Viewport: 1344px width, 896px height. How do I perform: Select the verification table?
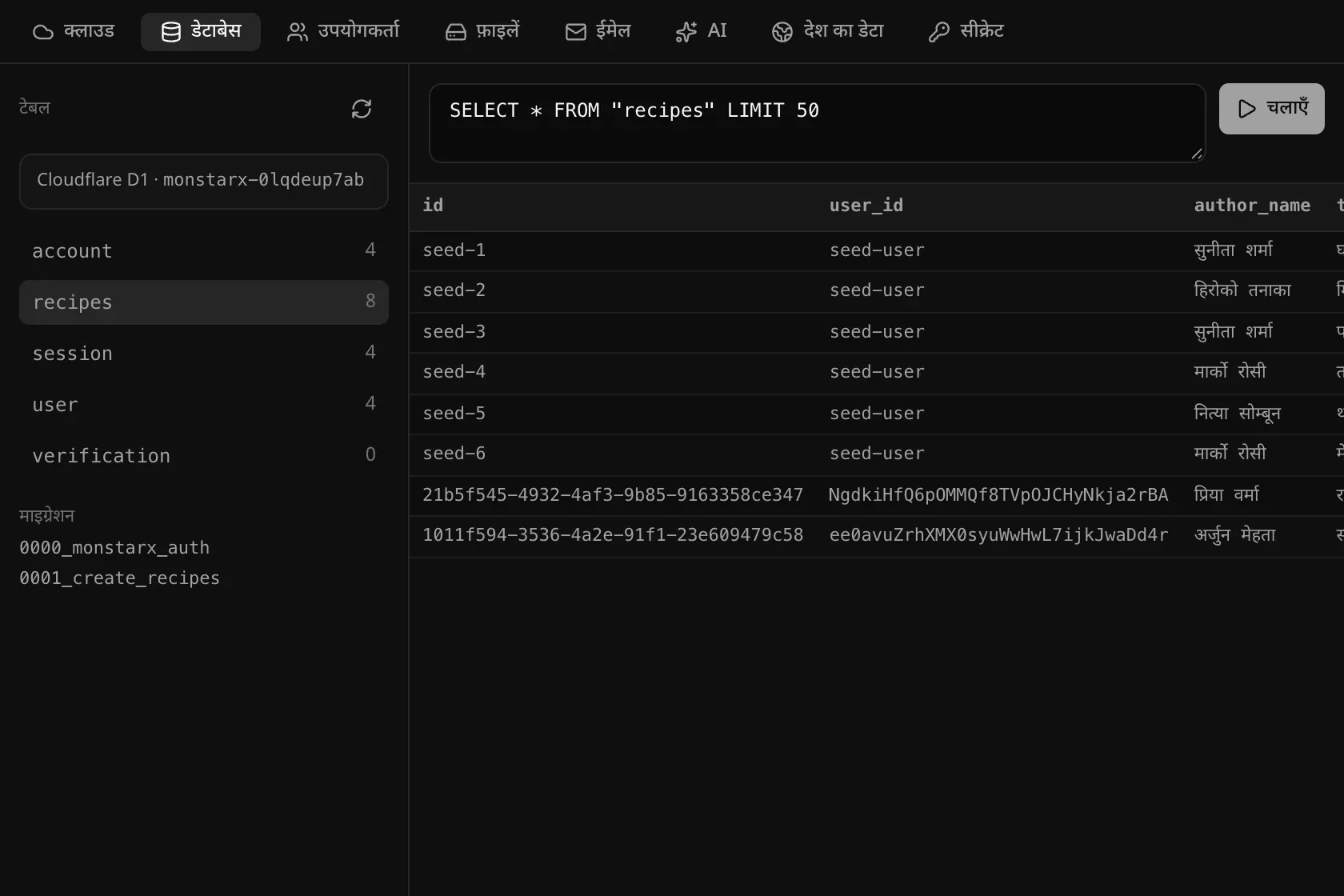tap(204, 456)
